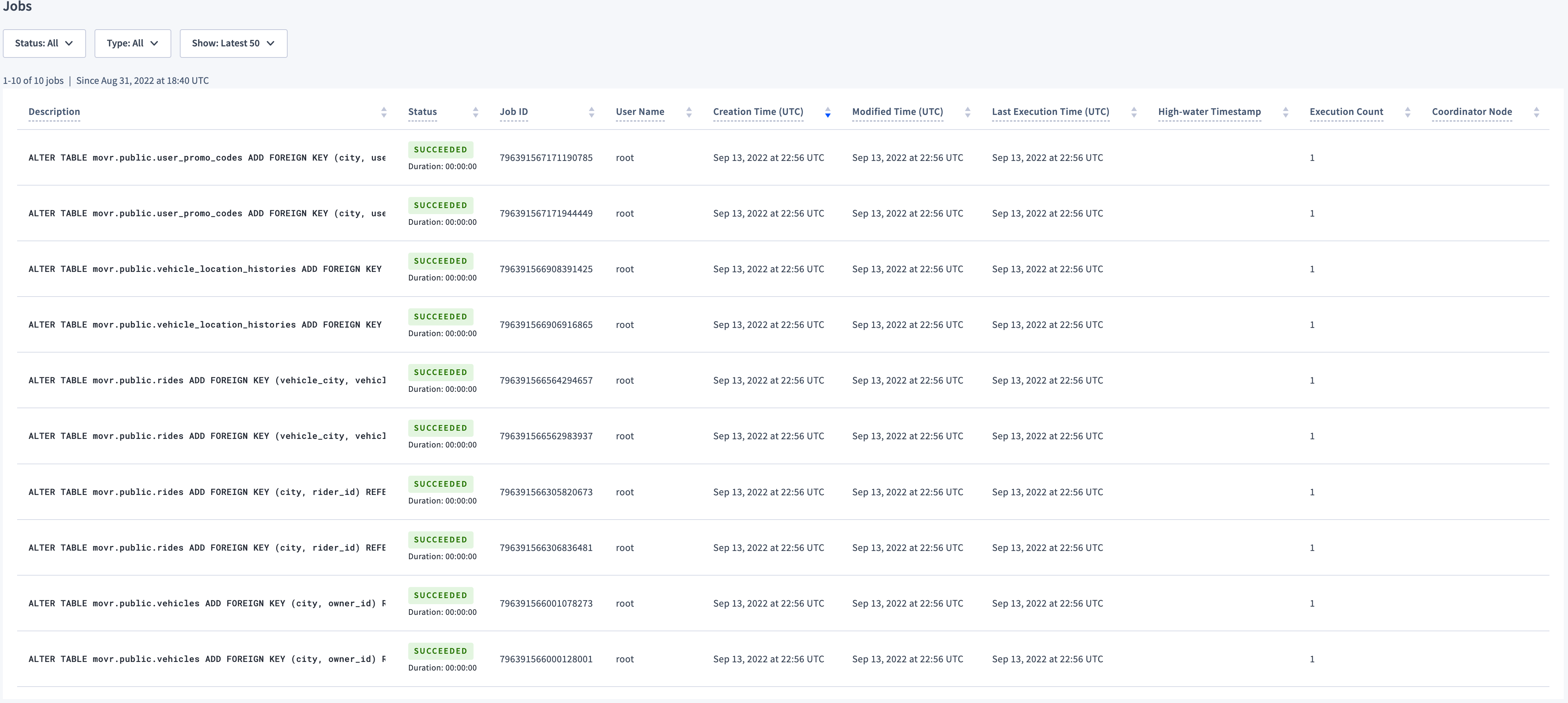The image size is (1568, 703).
Task: Sort by the Modified Time column icon
Action: coord(967,112)
